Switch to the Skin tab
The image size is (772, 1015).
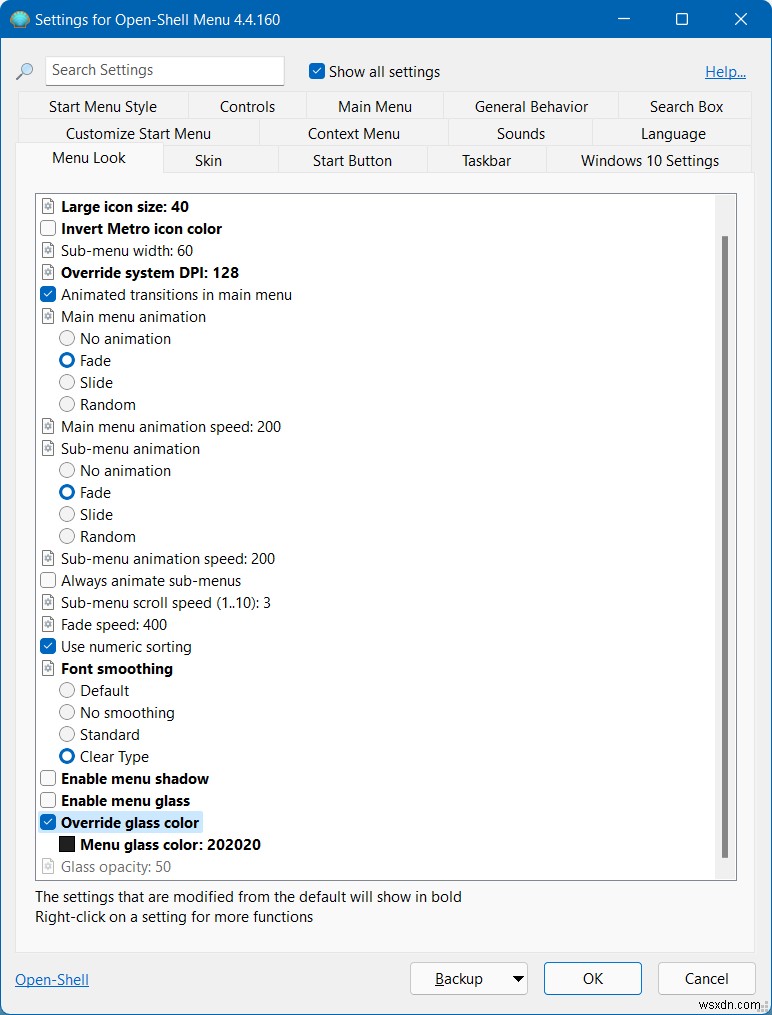pyautogui.click(x=208, y=161)
